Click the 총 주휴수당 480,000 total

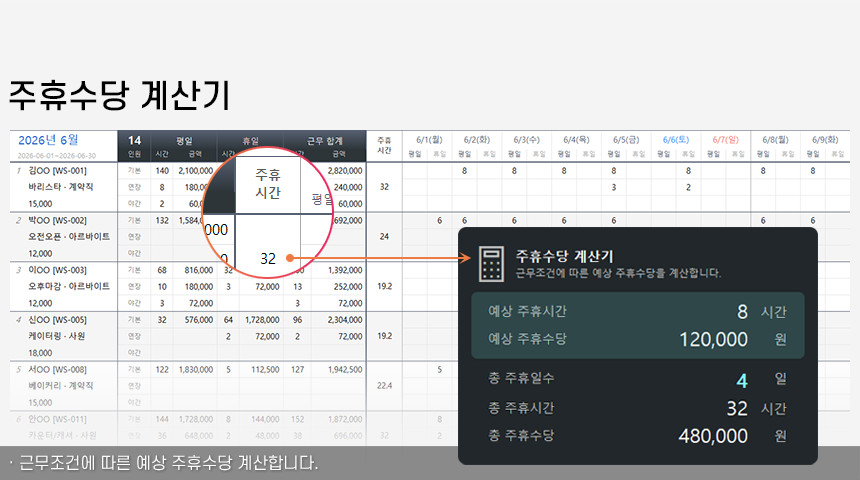coord(713,436)
